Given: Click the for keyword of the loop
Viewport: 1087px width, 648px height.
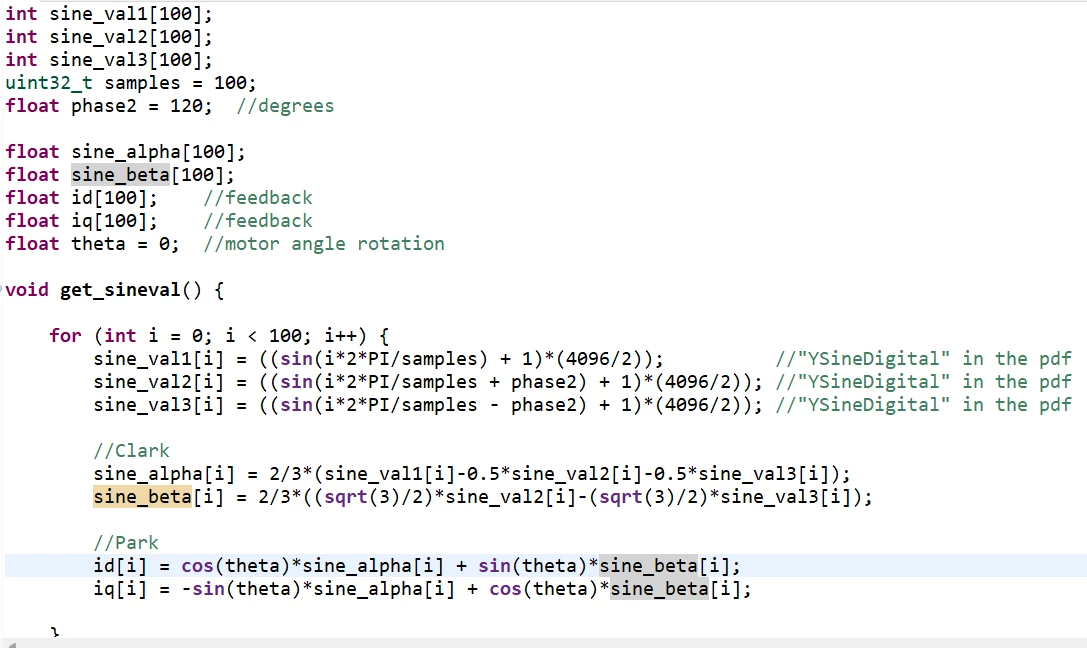Looking at the screenshot, I should [65, 336].
